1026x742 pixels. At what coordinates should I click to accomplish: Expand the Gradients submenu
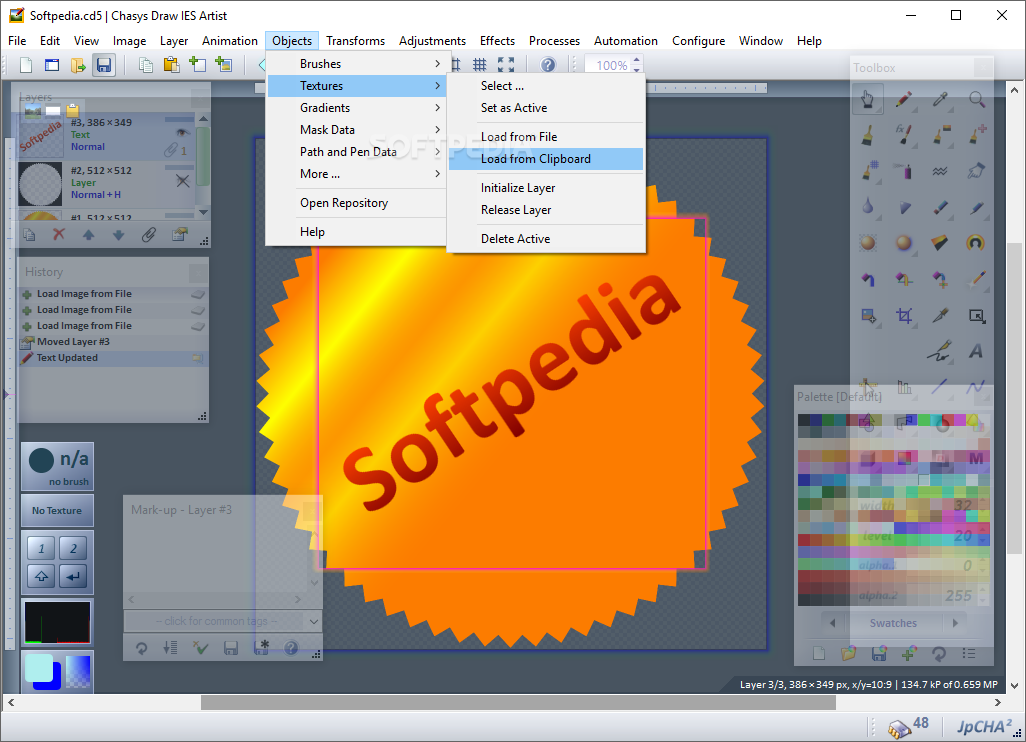tap(357, 108)
